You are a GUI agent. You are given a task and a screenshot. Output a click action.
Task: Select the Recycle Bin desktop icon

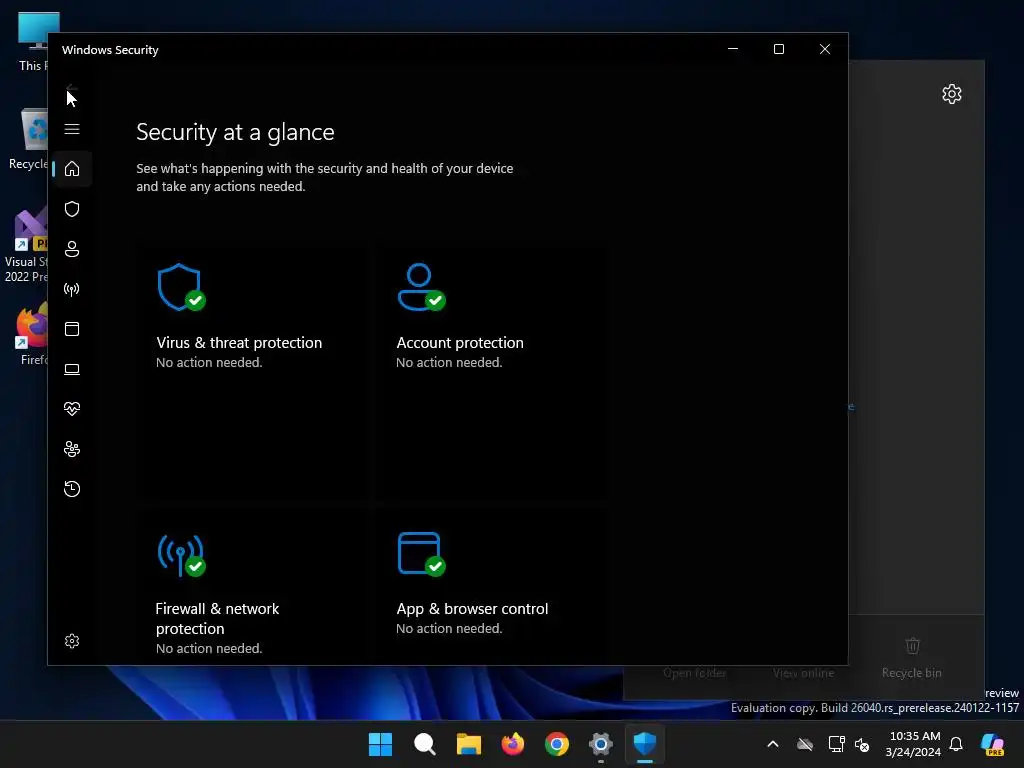pyautogui.click(x=28, y=140)
